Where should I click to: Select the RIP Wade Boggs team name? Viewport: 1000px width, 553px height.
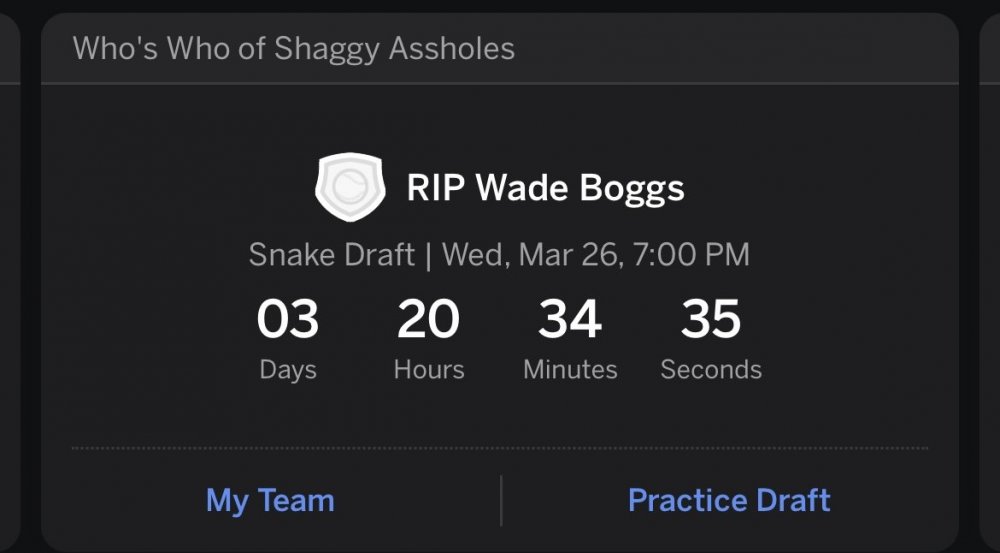(545, 189)
